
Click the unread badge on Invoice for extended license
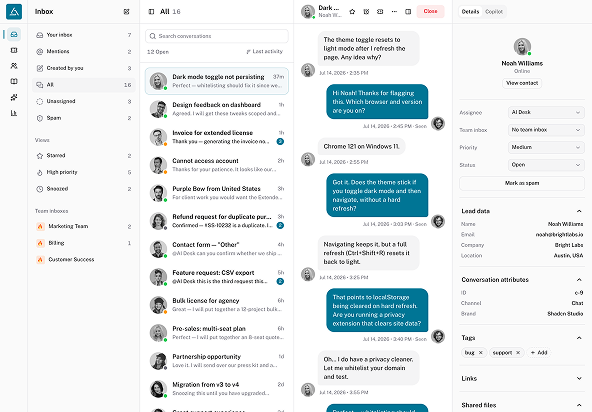[280, 142]
